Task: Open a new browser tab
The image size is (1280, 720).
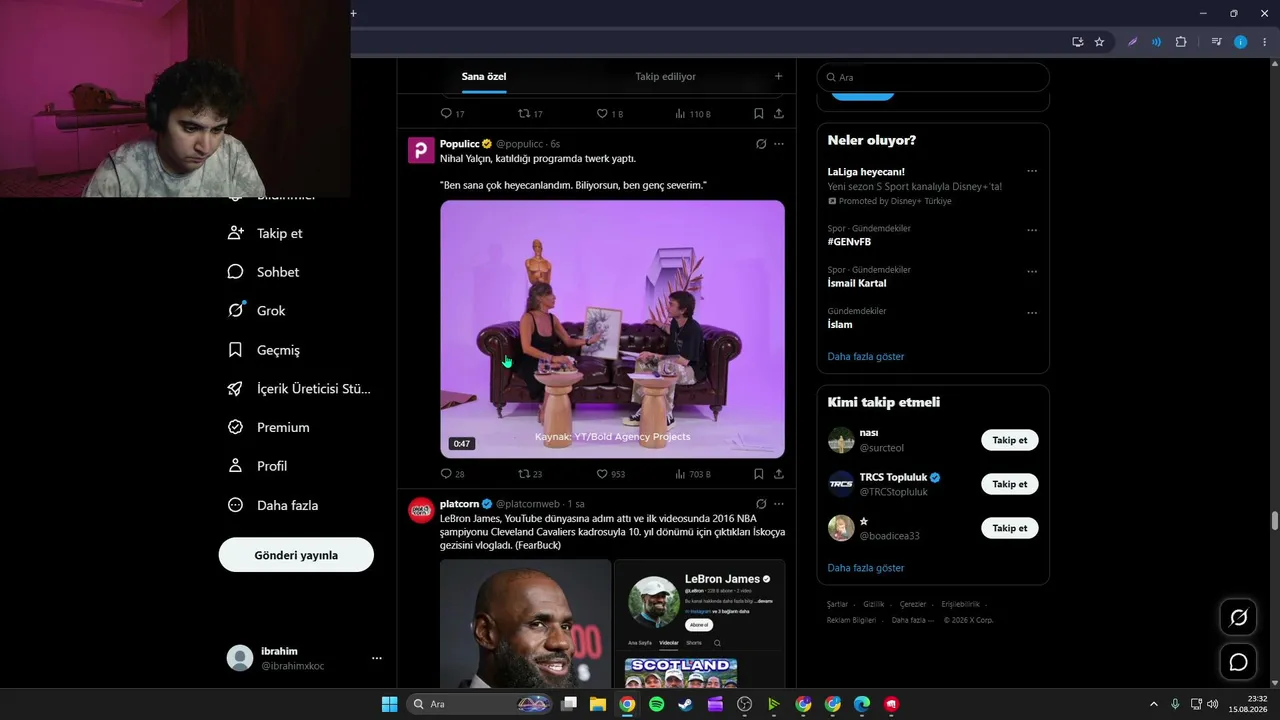Action: 353,13
